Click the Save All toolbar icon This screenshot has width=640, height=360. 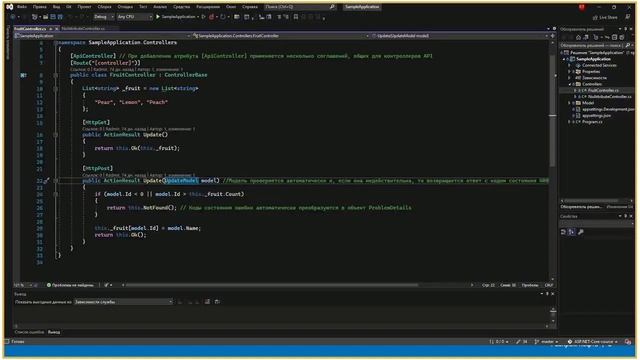(60, 17)
